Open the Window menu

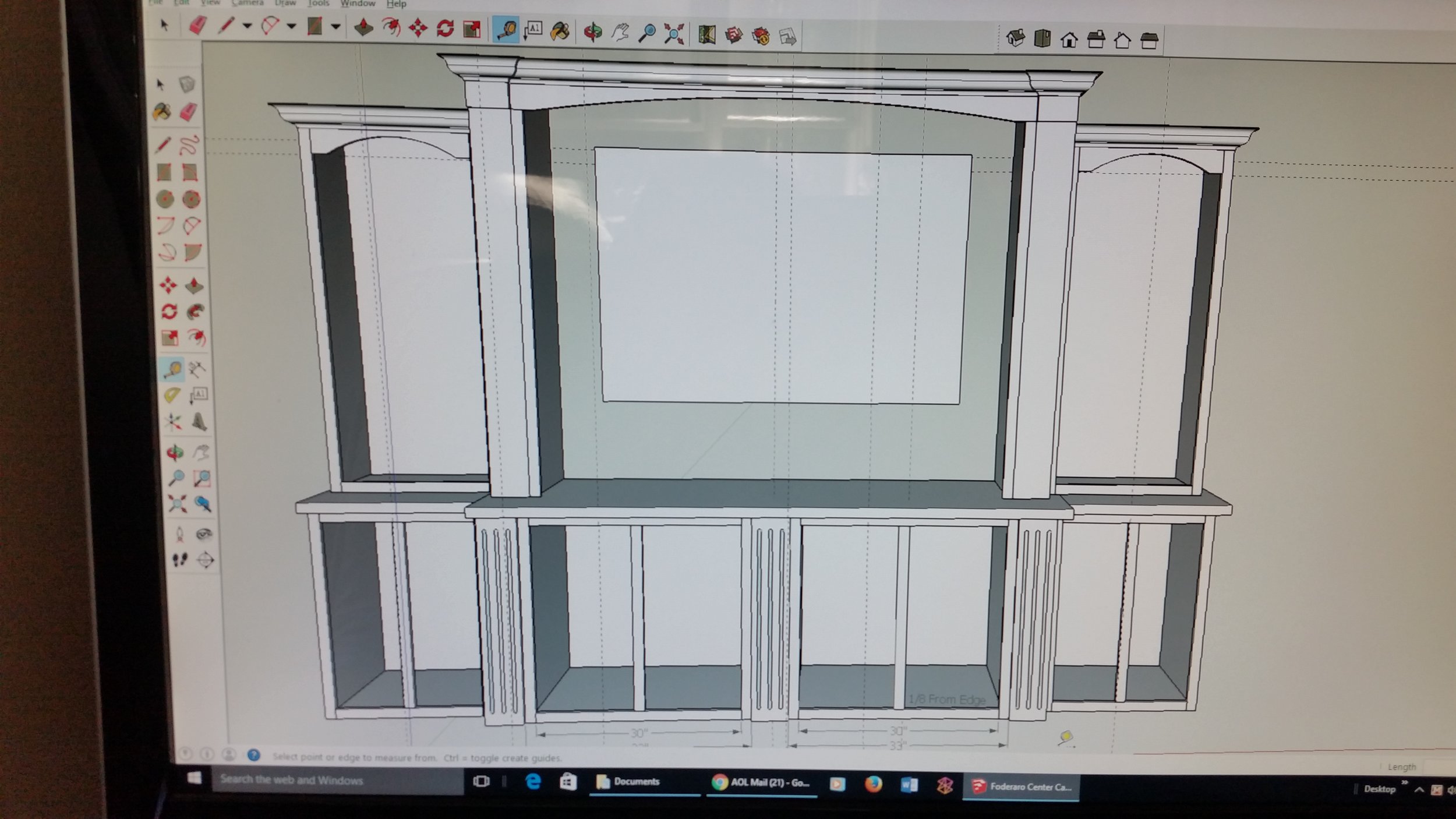point(358,3)
